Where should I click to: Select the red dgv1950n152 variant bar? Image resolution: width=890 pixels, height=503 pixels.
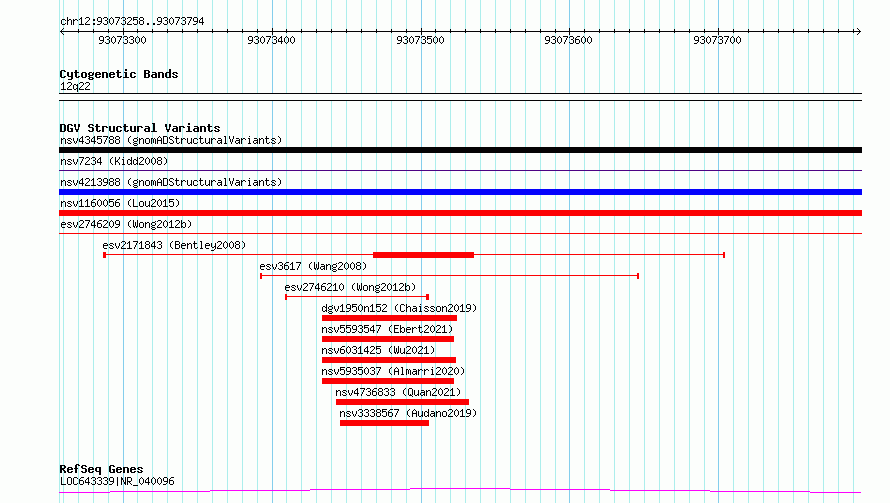(389, 318)
